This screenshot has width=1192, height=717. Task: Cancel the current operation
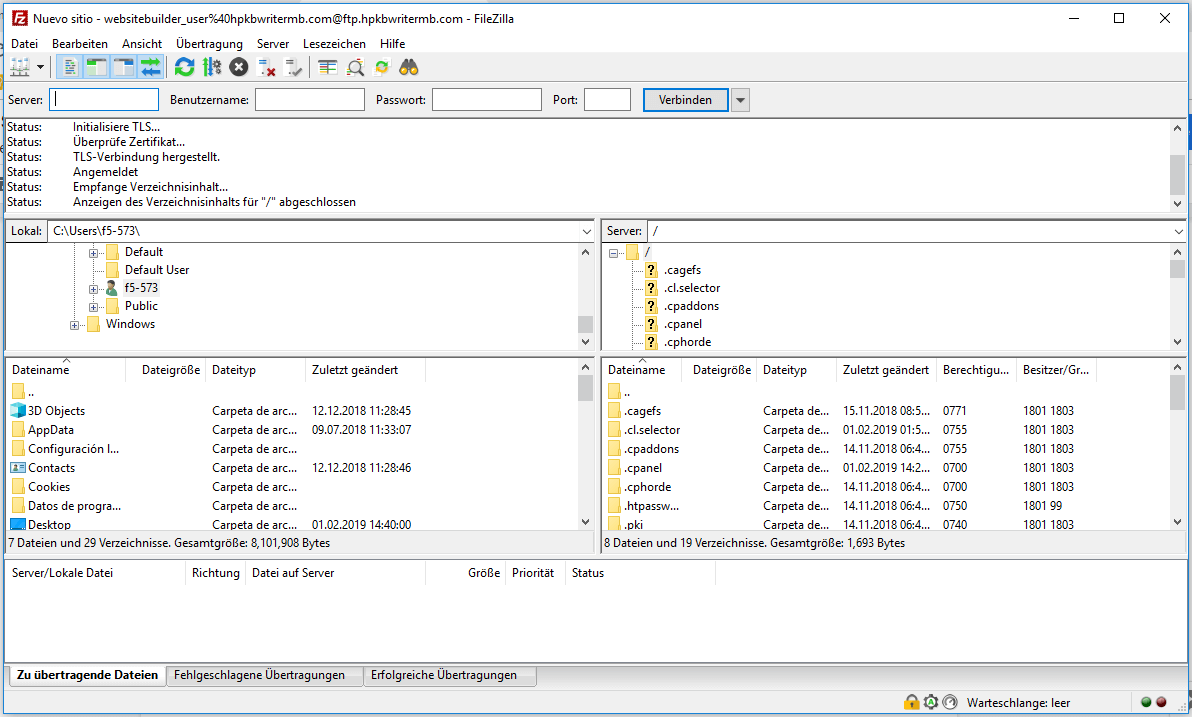(239, 68)
